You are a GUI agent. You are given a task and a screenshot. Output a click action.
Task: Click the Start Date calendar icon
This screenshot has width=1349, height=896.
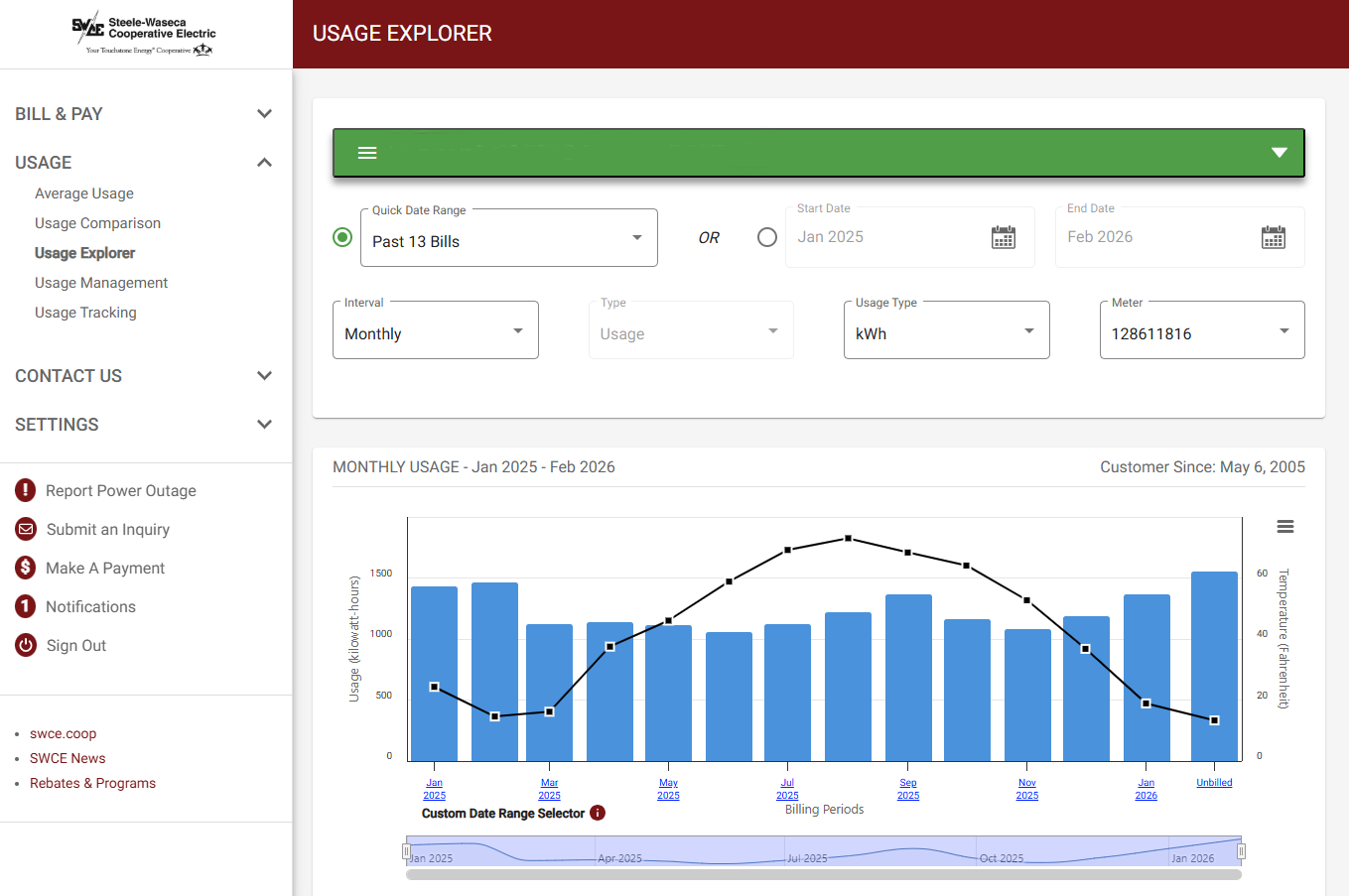(x=1004, y=237)
